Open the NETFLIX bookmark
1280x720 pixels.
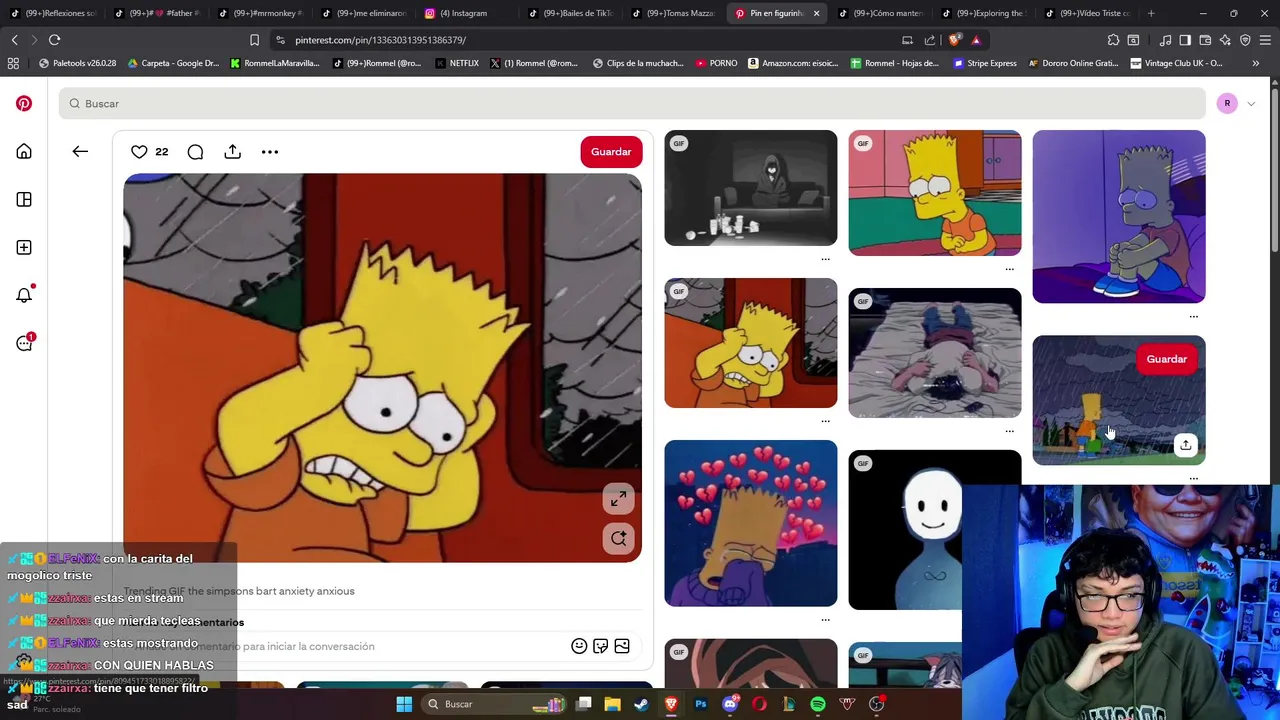click(x=456, y=63)
